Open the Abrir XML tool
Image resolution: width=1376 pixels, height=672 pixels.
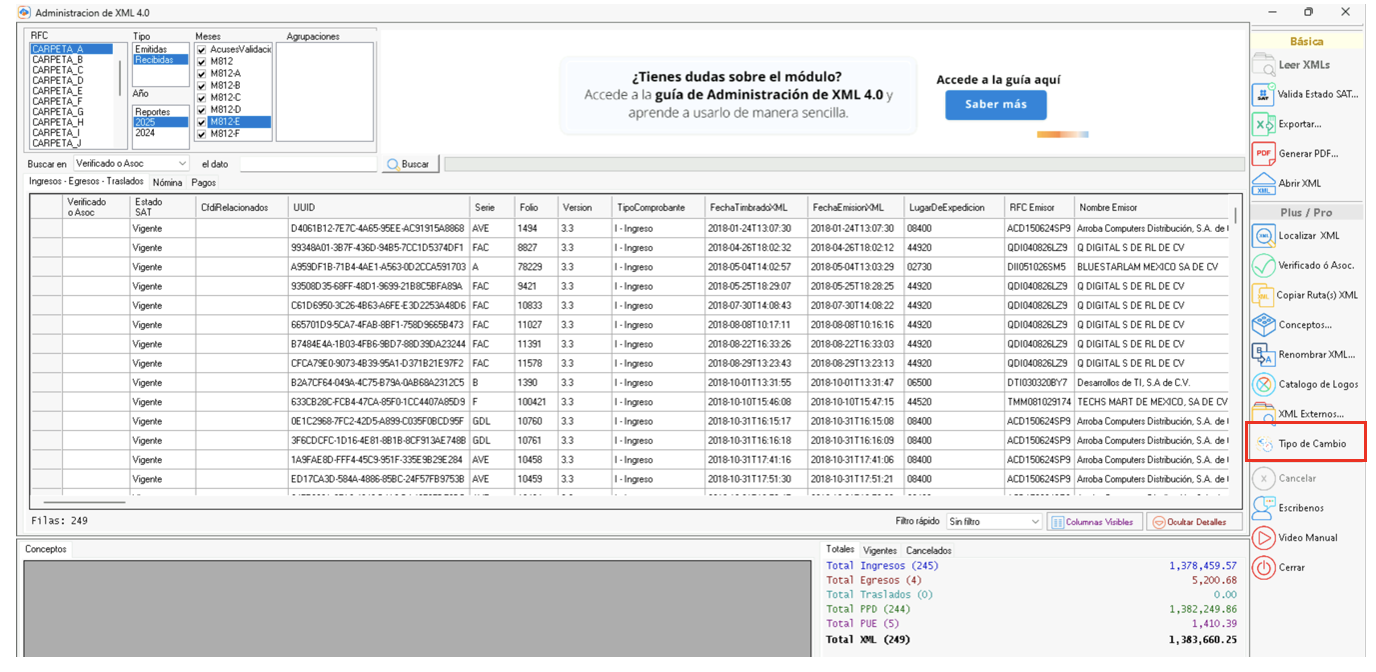click(x=1264, y=183)
